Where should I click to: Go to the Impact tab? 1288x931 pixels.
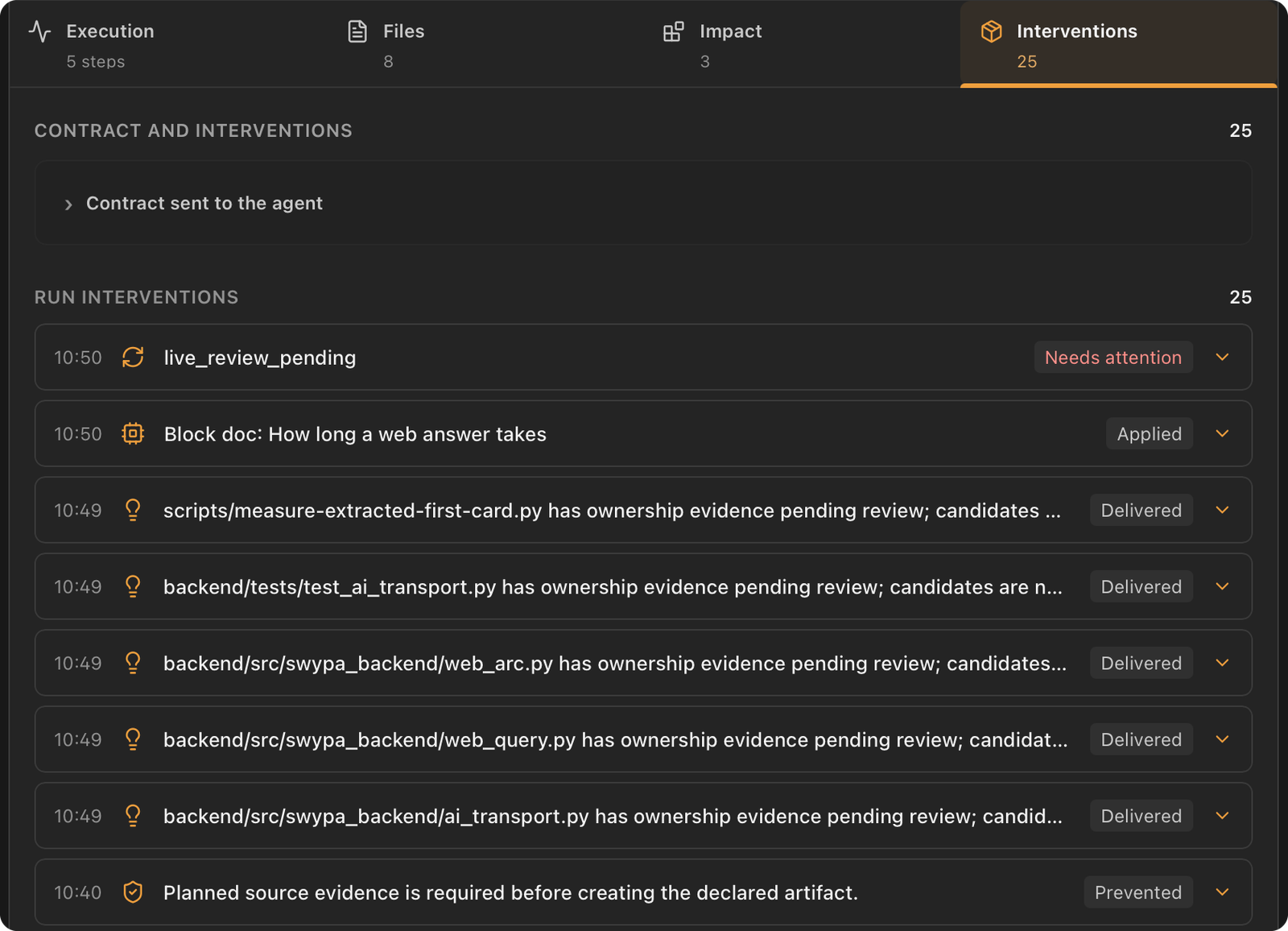click(x=802, y=44)
